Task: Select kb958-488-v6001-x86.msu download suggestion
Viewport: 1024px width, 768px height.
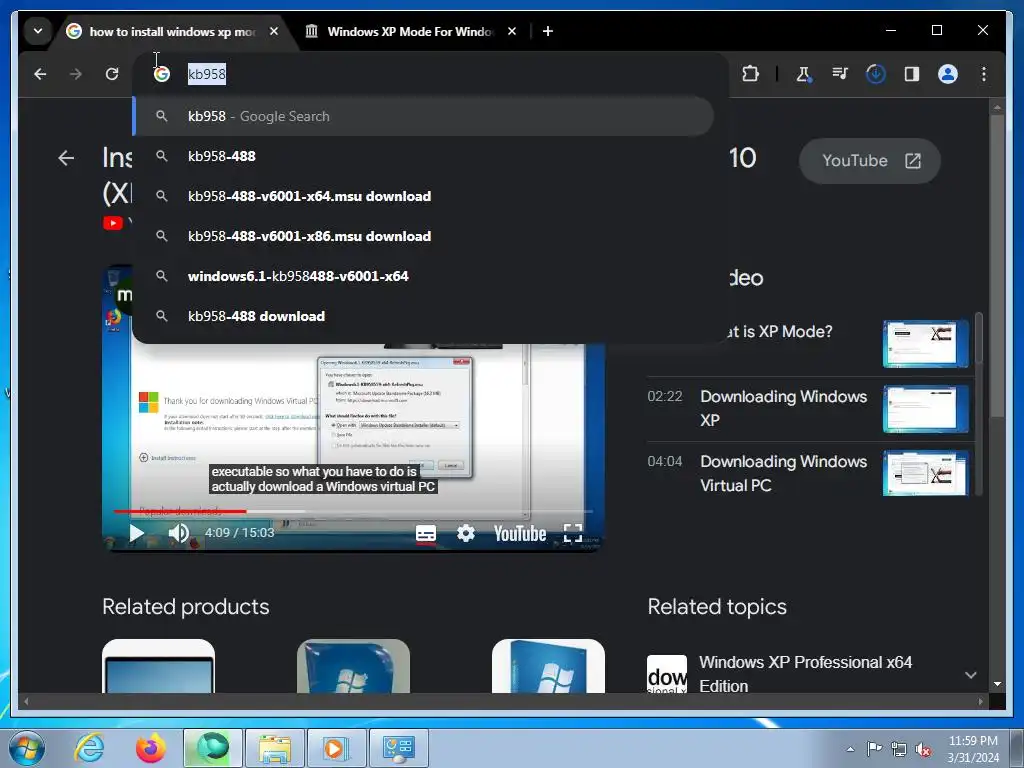Action: [423, 236]
